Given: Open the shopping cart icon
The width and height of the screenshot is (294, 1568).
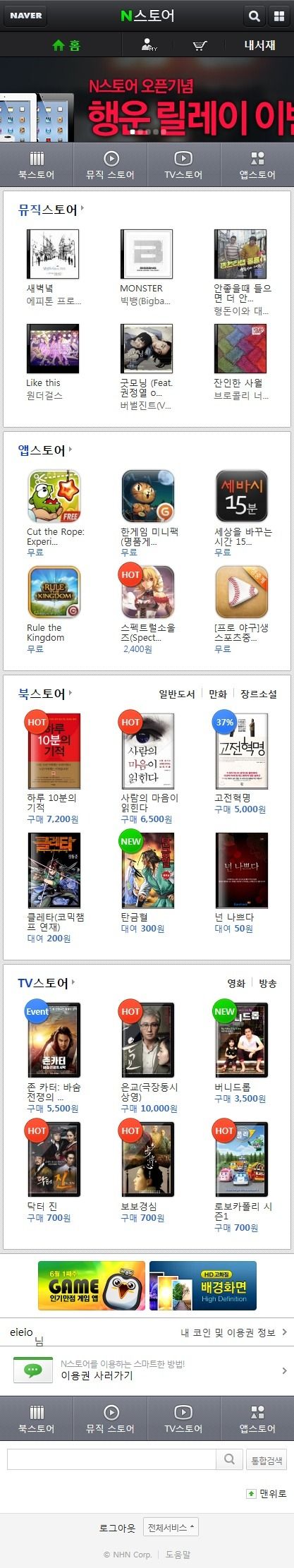Looking at the screenshot, I should tap(200, 46).
